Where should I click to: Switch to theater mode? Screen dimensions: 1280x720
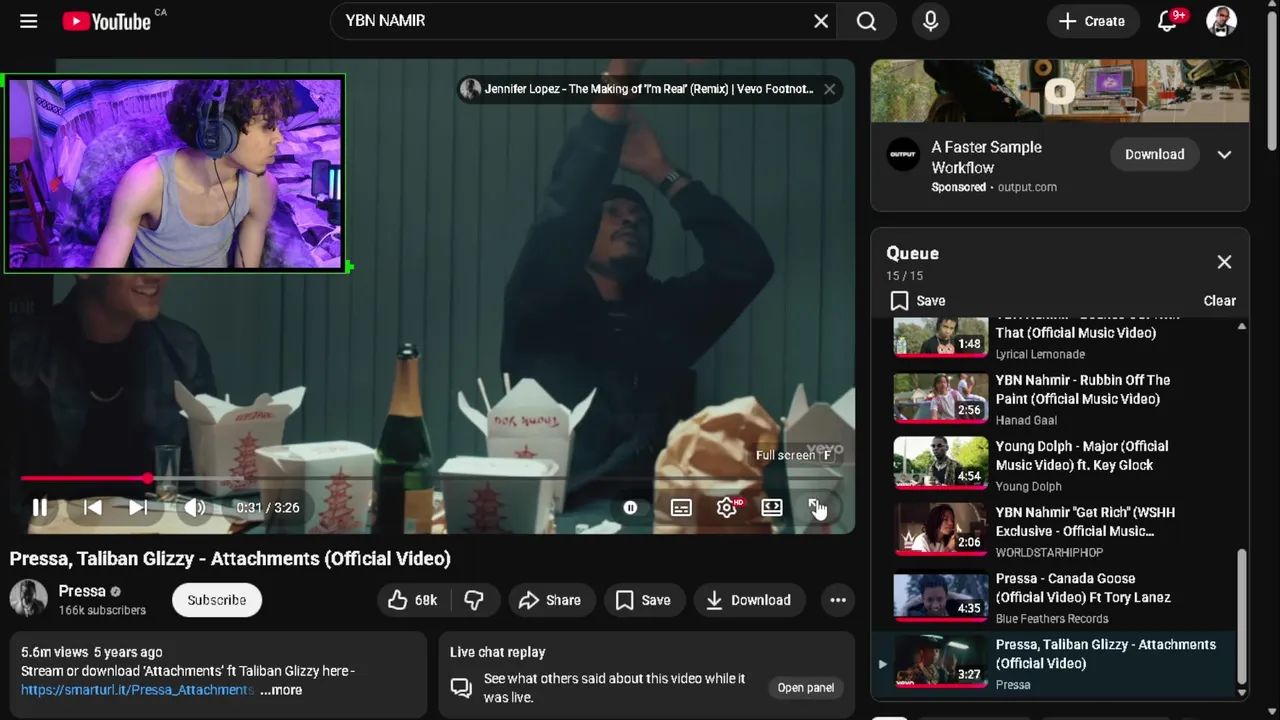coord(772,508)
